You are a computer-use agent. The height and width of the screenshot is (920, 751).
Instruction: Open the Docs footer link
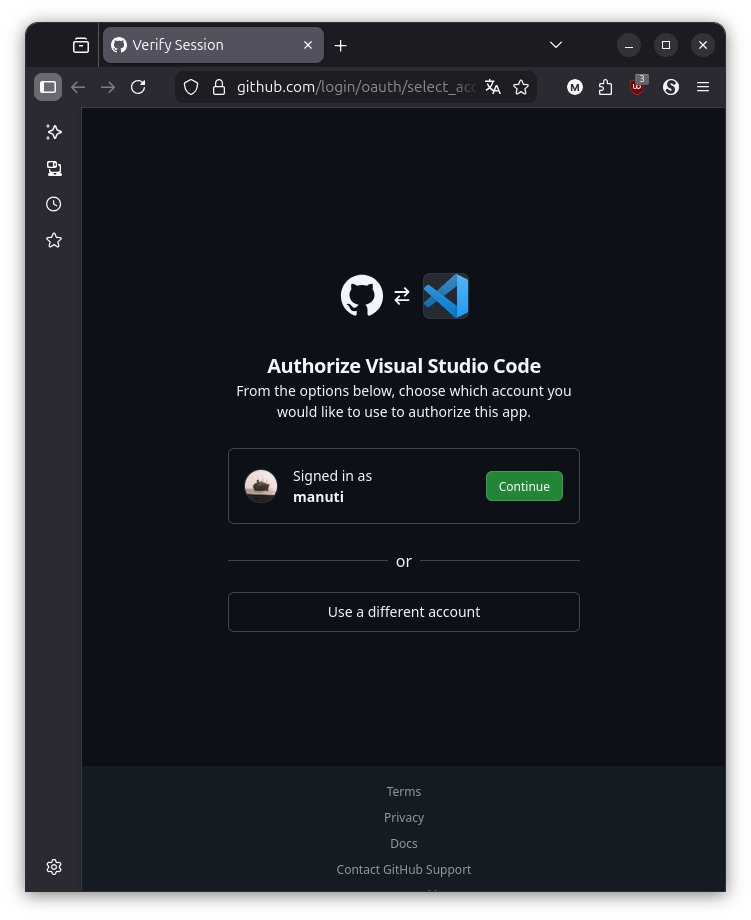404,843
